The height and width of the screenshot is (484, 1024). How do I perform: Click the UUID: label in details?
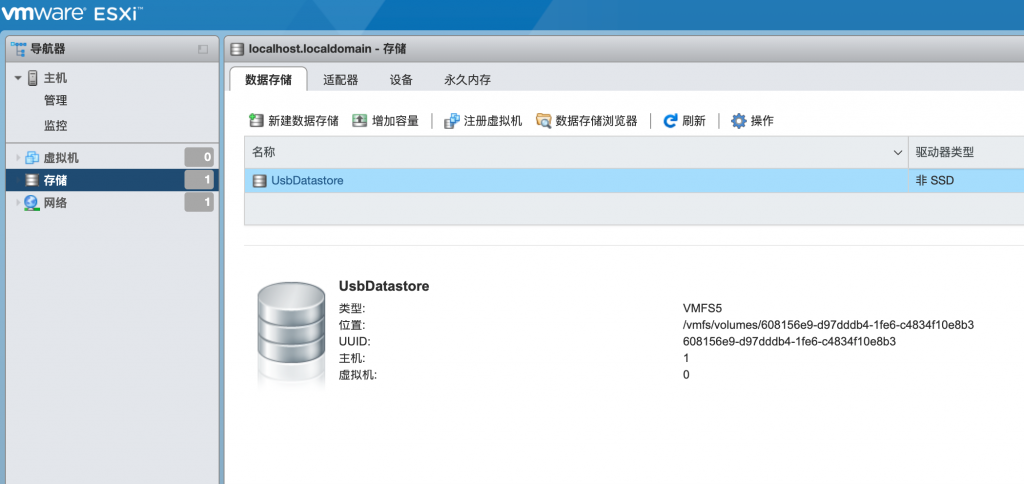[x=355, y=342]
